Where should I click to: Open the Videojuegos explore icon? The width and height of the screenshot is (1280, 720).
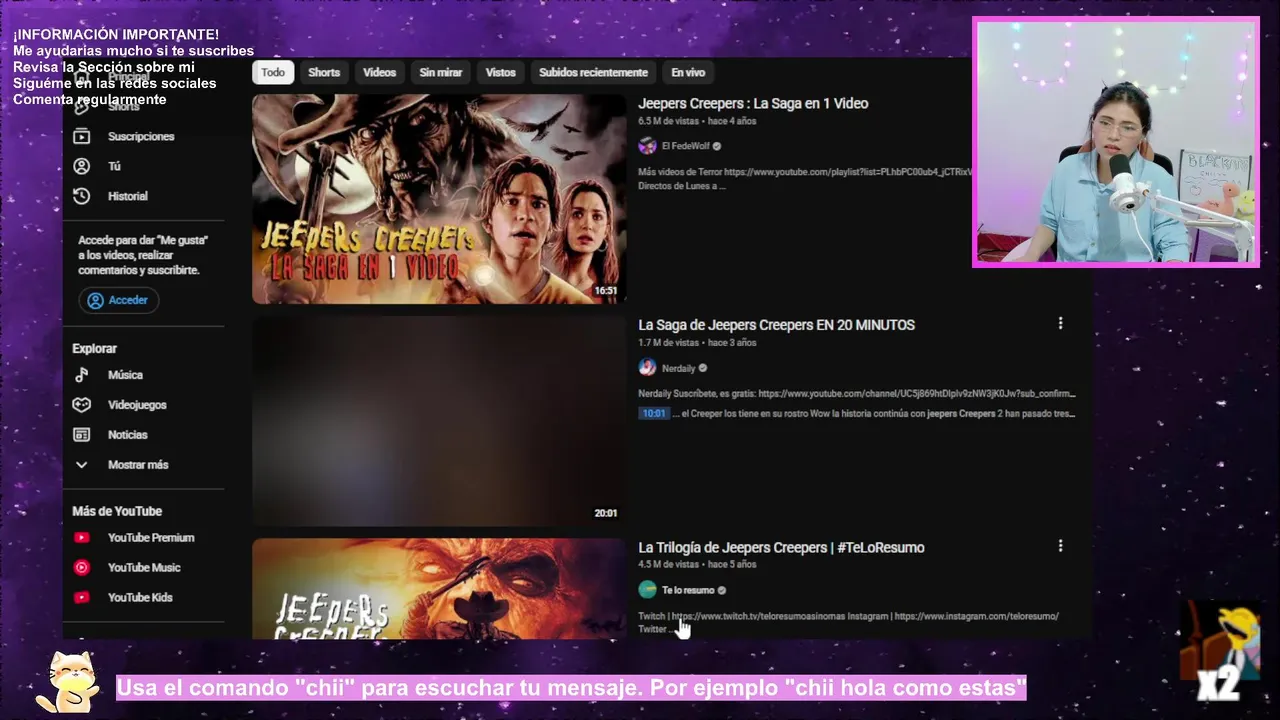coord(82,405)
